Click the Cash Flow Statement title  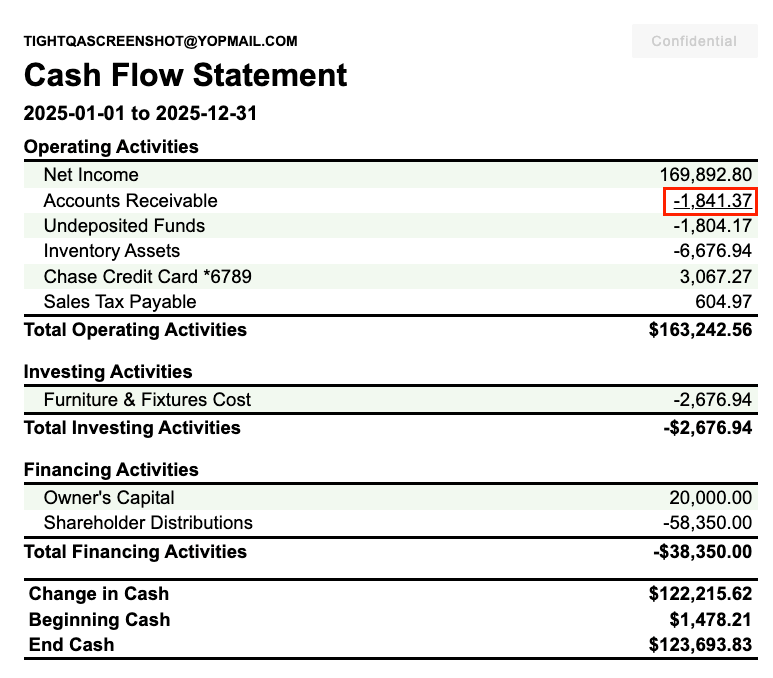click(x=185, y=75)
